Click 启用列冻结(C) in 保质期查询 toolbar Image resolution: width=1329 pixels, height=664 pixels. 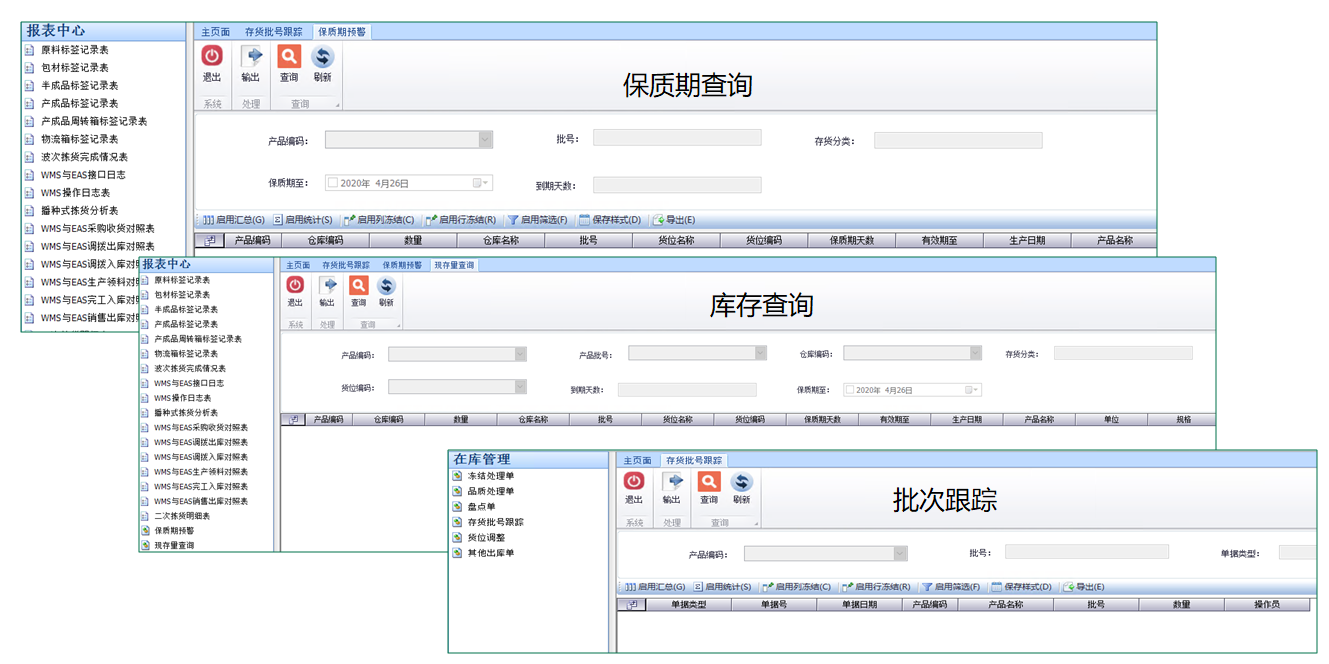pyautogui.click(x=379, y=220)
